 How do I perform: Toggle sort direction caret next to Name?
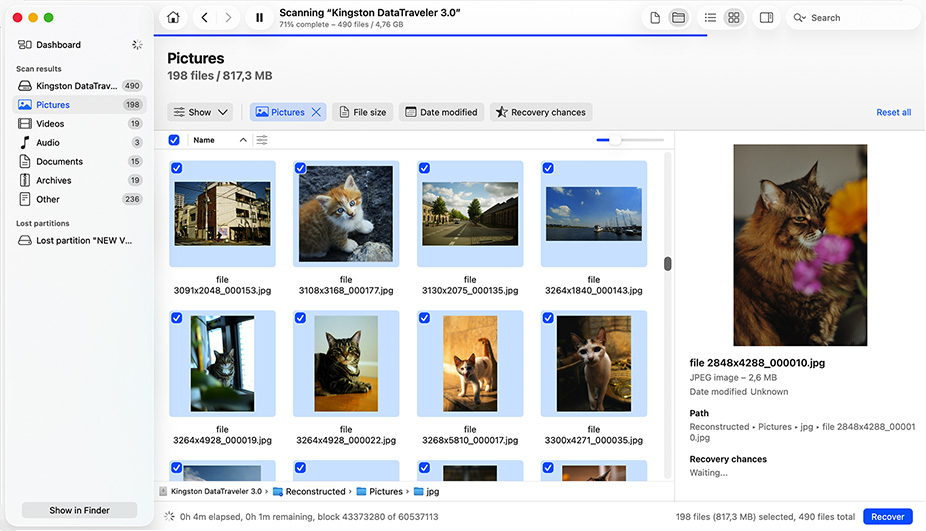coord(243,140)
